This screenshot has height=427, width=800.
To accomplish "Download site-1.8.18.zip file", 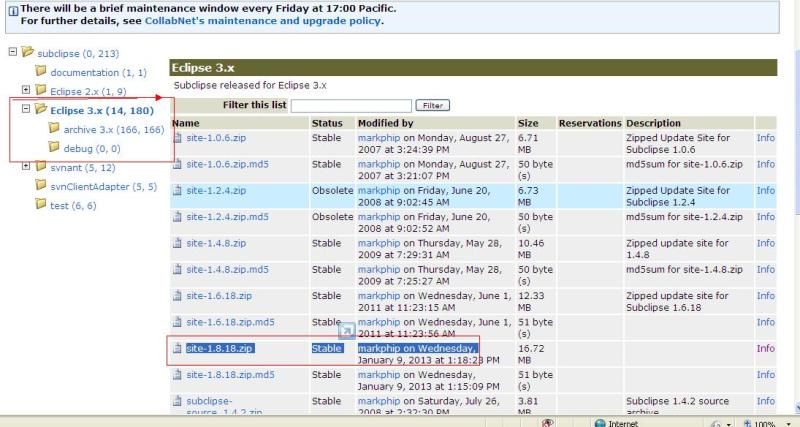I will (x=219, y=348).
